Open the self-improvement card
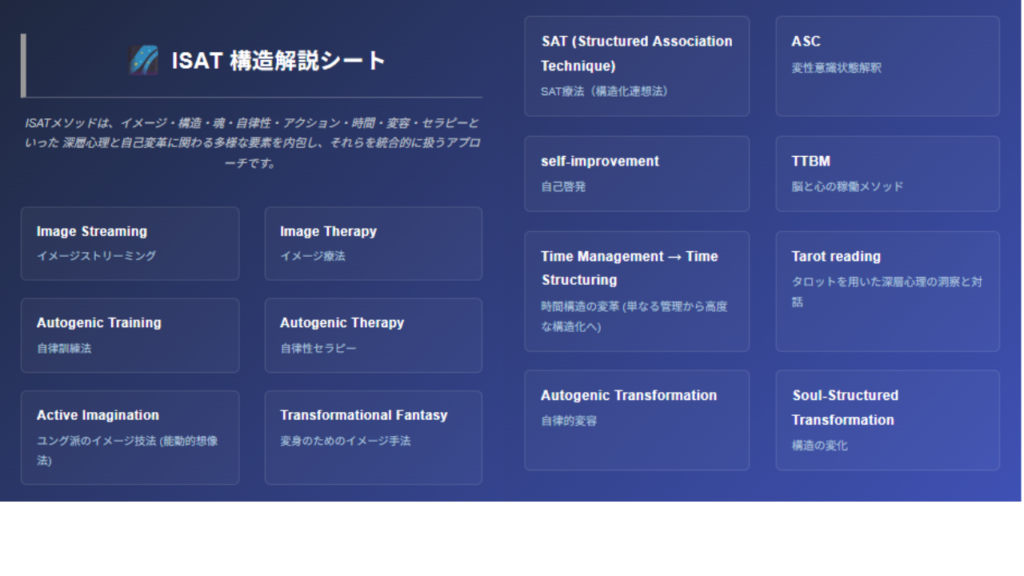This screenshot has height=576, width=1024. (x=636, y=173)
